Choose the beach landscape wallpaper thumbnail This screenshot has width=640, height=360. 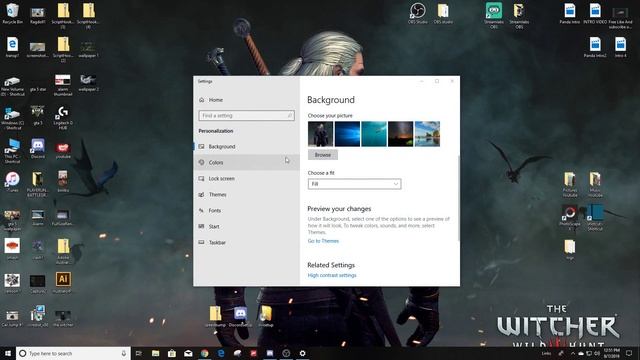tap(427, 134)
